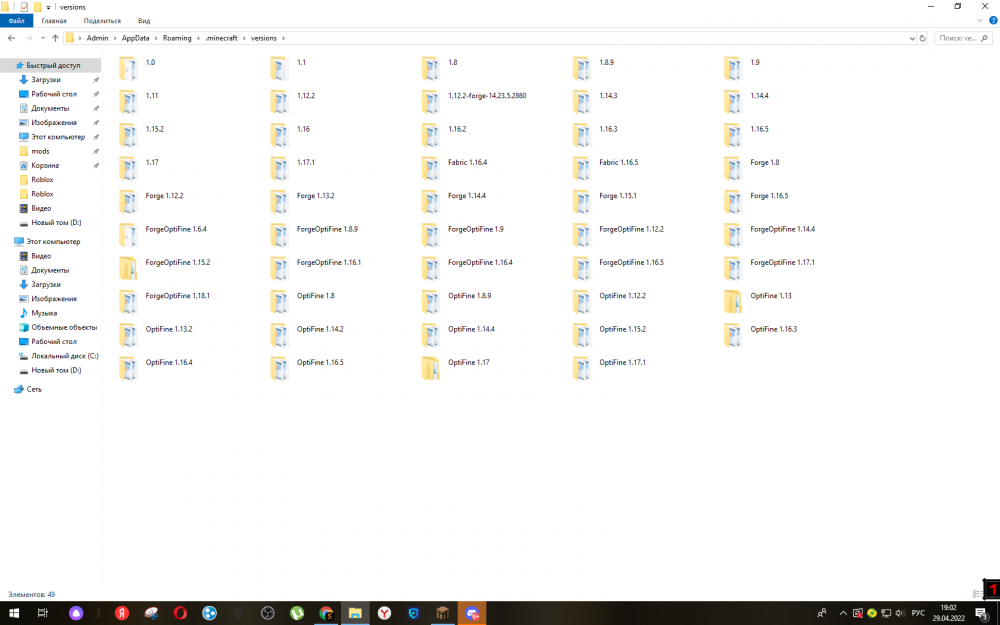This screenshot has width=1000, height=625.
Task: Expand the chevron after versions in path
Action: tap(283, 38)
